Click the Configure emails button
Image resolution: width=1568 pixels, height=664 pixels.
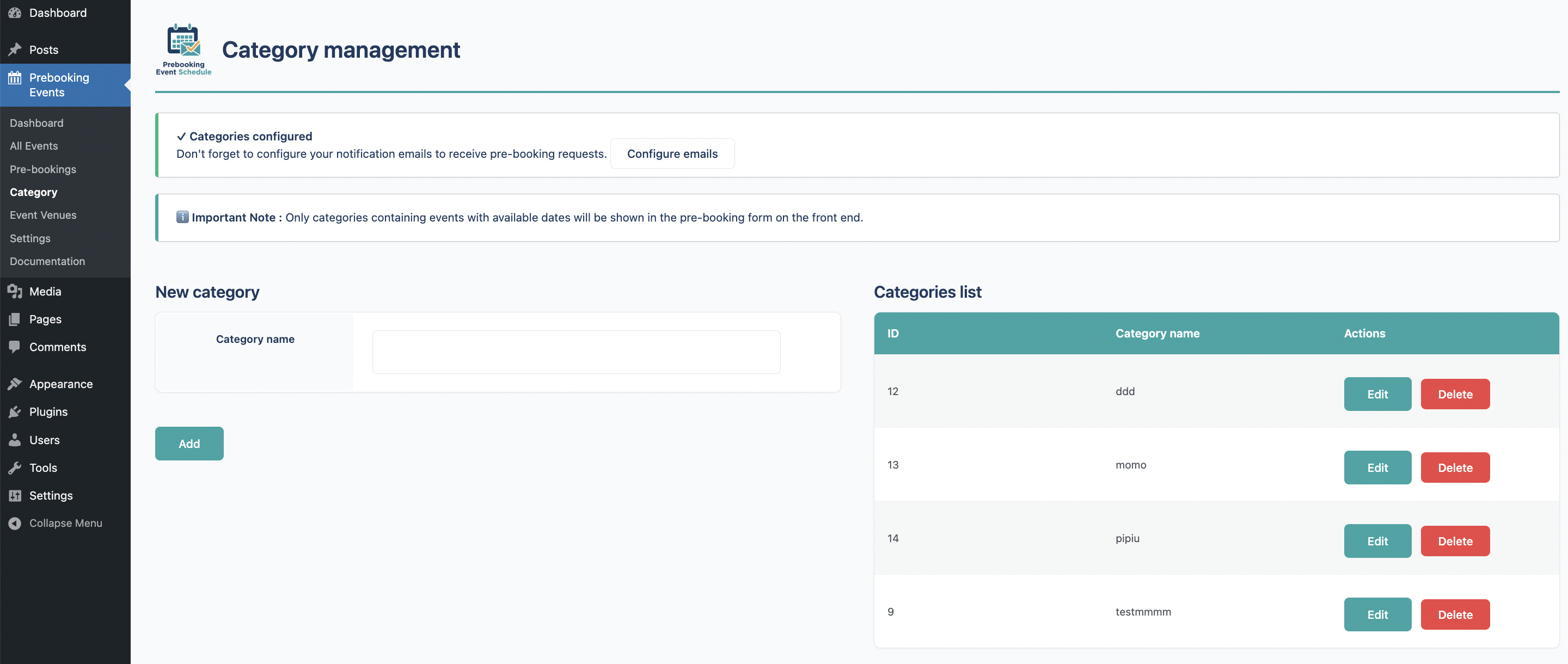[x=672, y=153]
